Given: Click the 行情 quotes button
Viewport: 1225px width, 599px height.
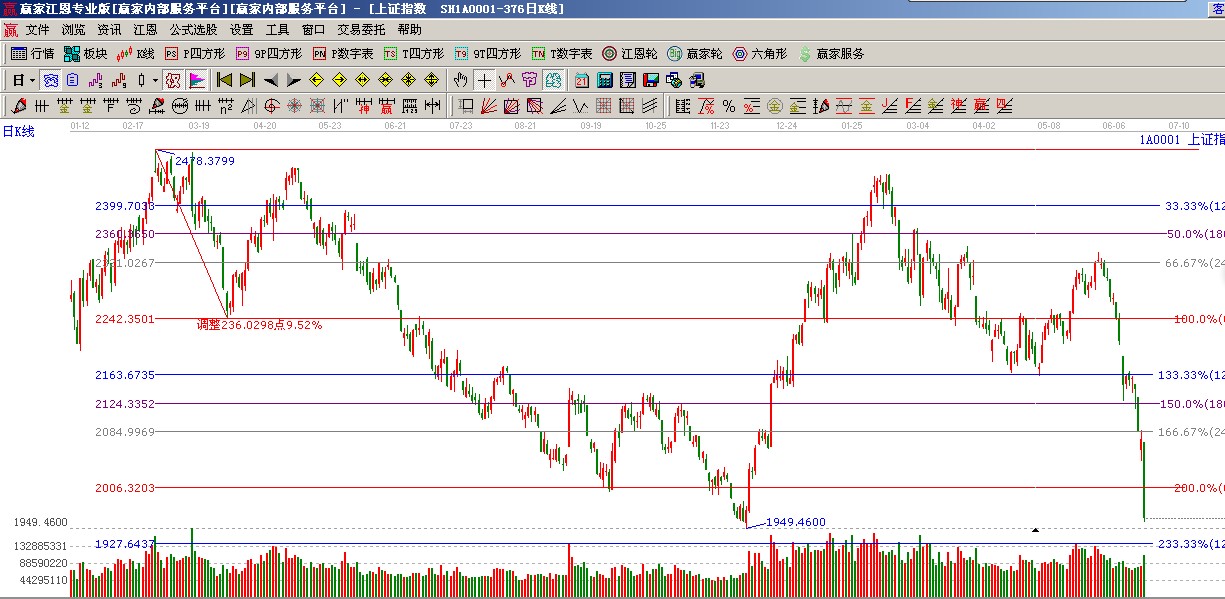Looking at the screenshot, I should (33, 54).
